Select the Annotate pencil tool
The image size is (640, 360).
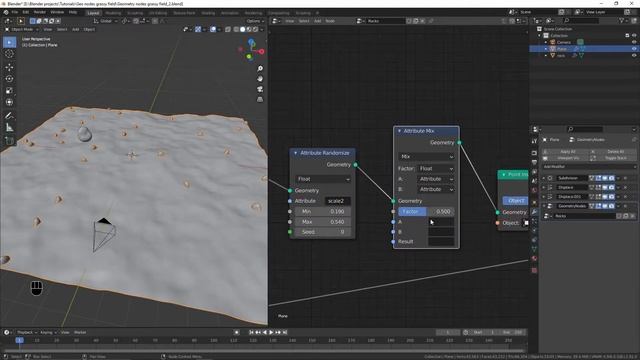point(9,116)
